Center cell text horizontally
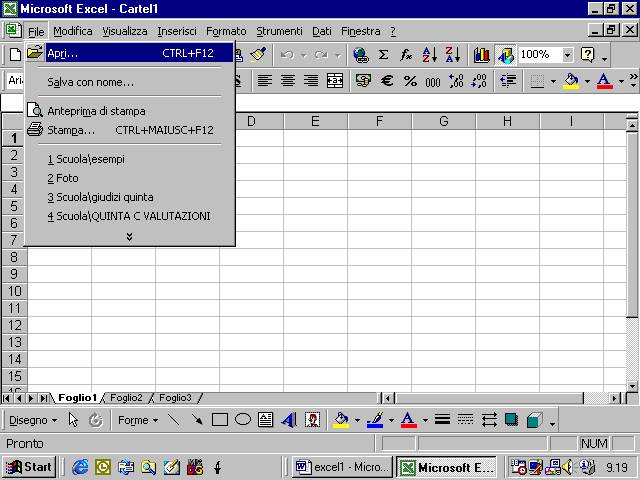Screen dimensions: 640x480 click(288, 80)
